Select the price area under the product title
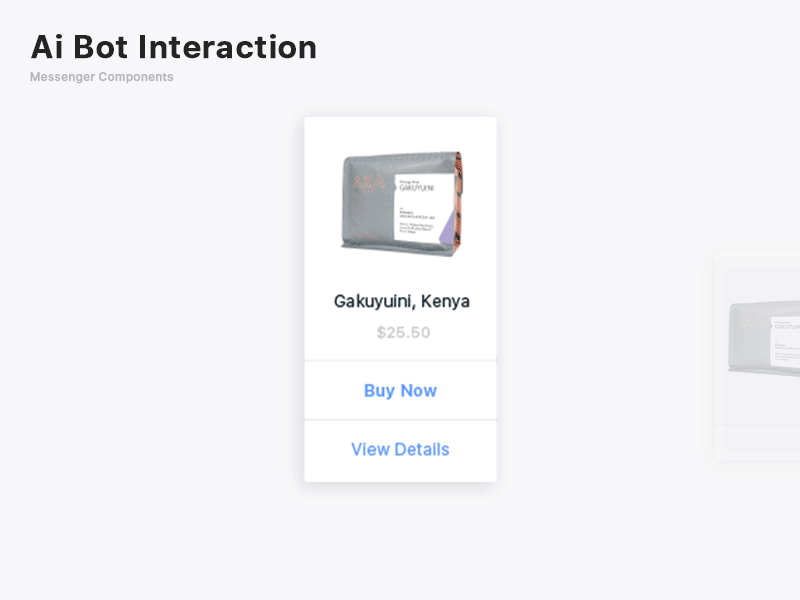The image size is (800, 600). pos(400,332)
